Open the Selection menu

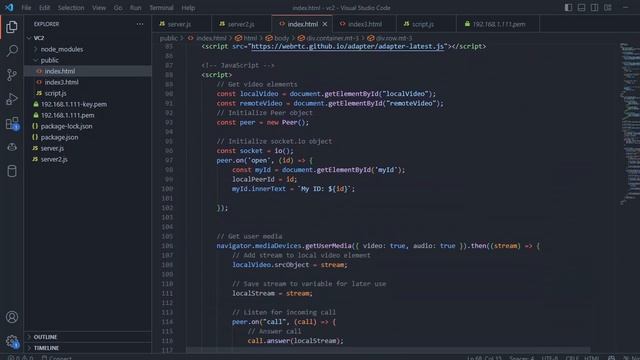pos(71,8)
